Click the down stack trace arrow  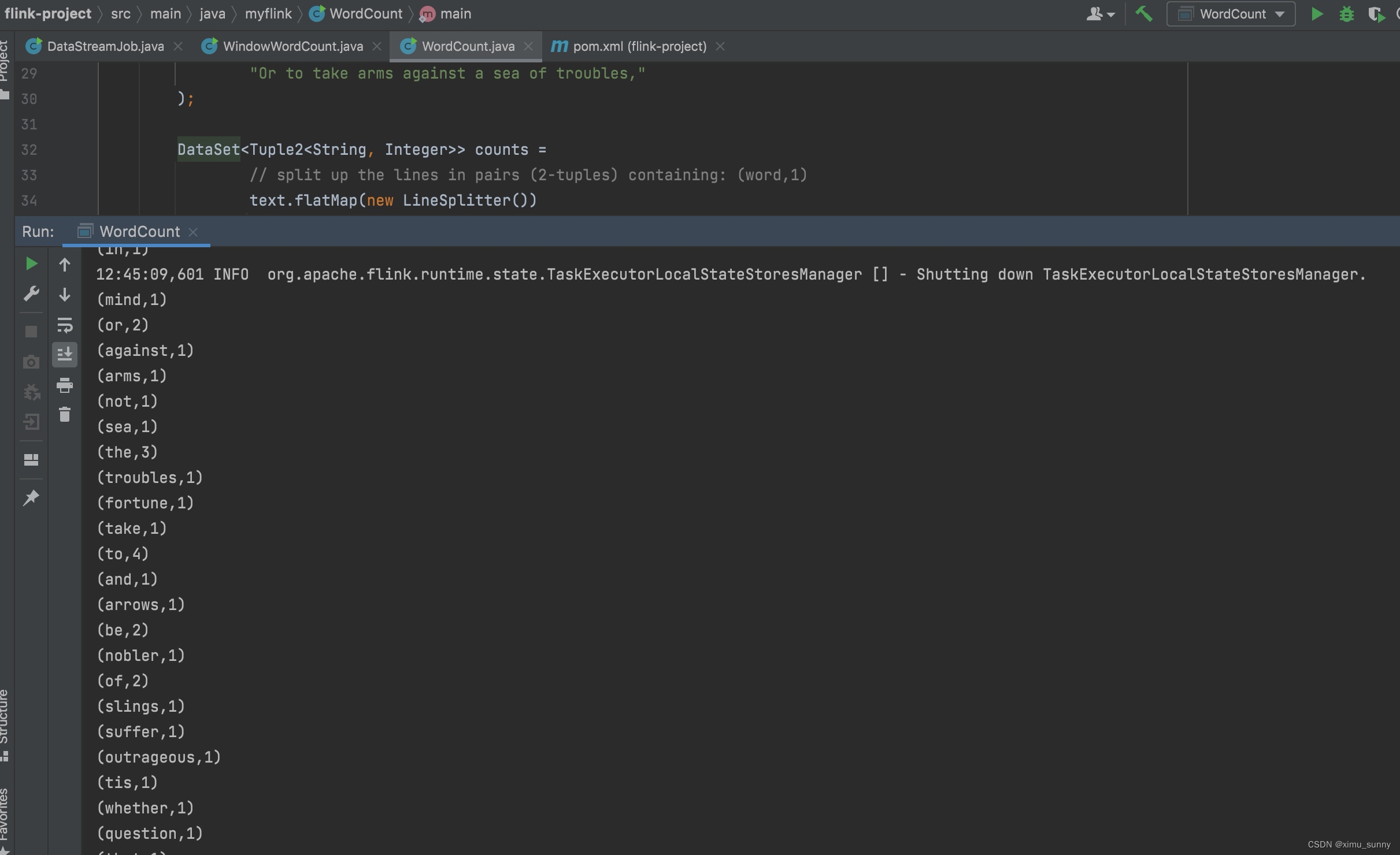coord(65,295)
